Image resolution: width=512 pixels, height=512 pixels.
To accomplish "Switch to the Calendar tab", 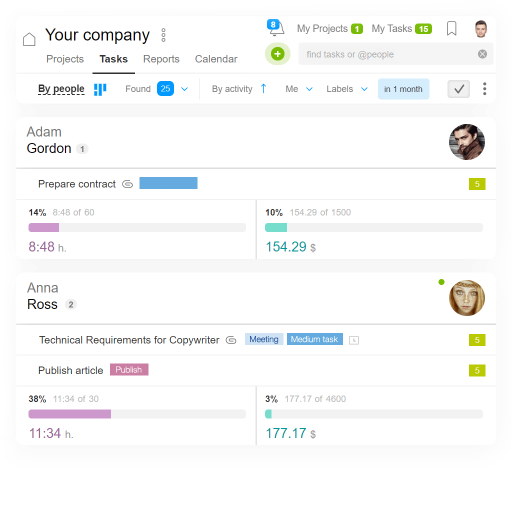I will point(216,59).
